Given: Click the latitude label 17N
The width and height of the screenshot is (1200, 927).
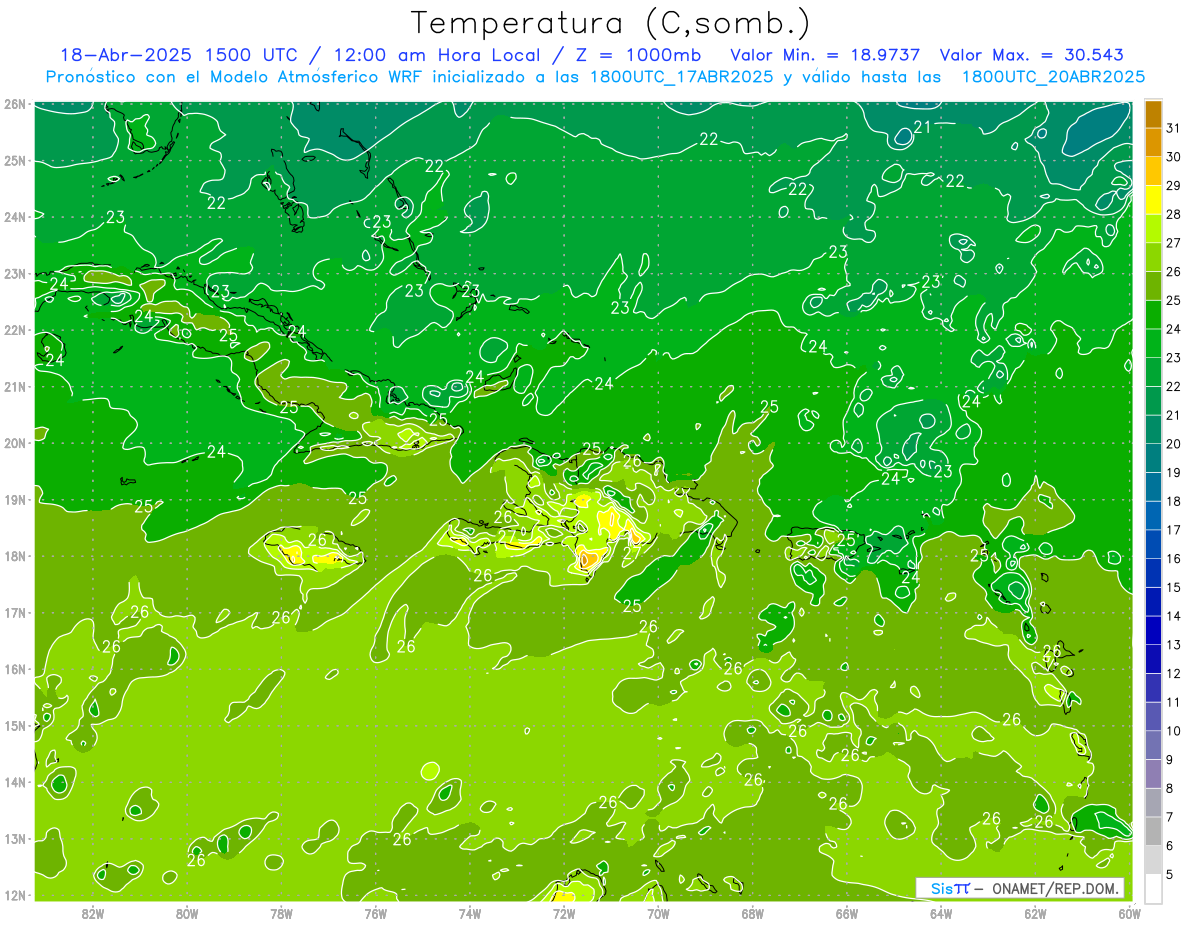Looking at the screenshot, I should [x=15, y=612].
